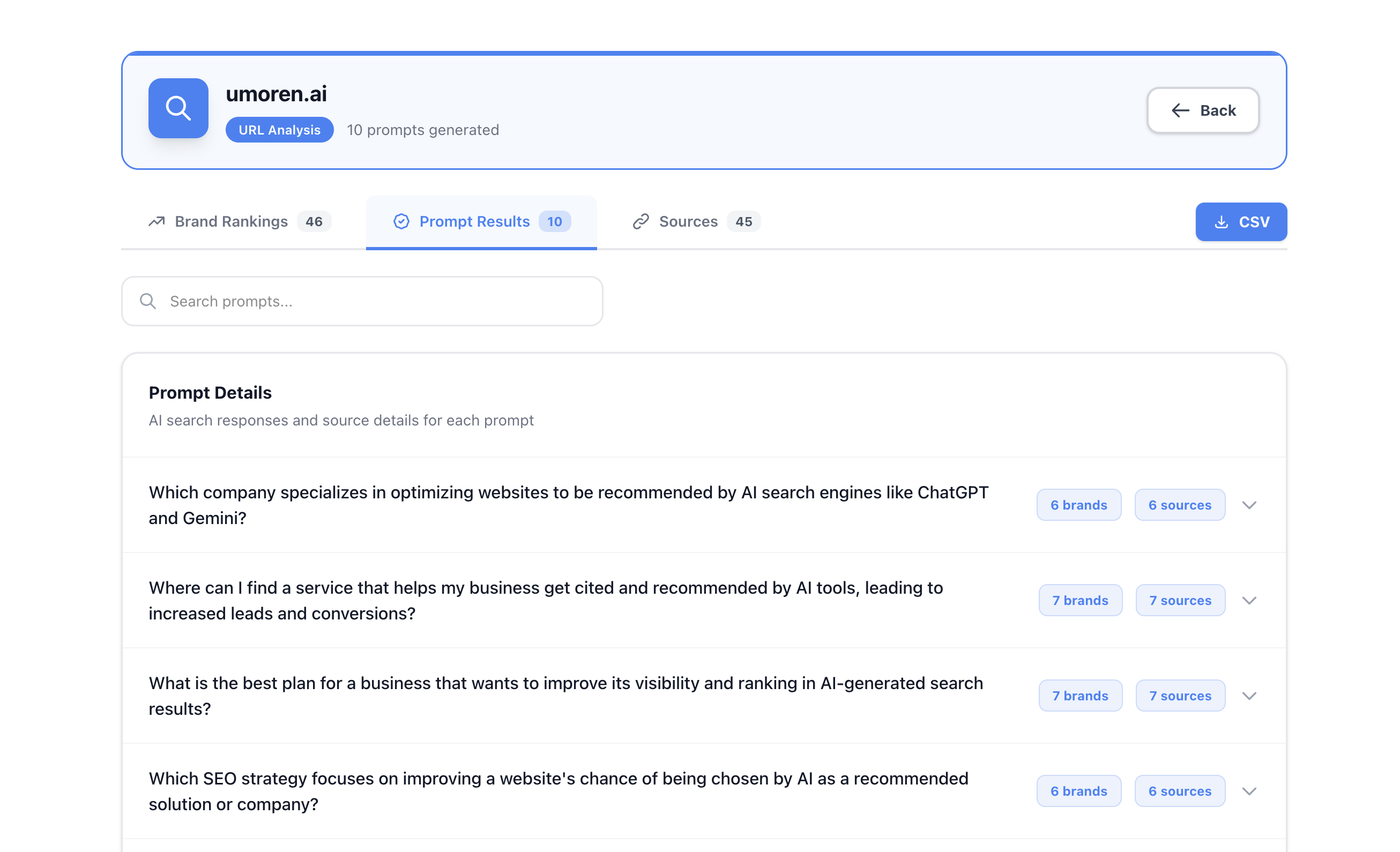Click the download icon in the CSV button

point(1220,222)
